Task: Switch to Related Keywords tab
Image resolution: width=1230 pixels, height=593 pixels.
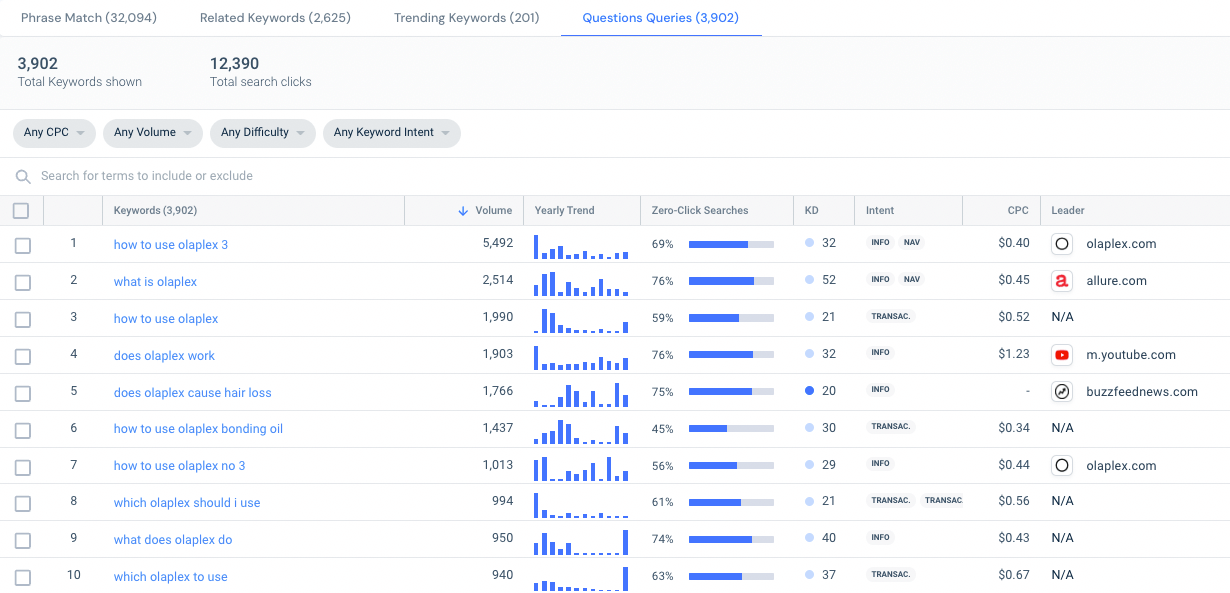Action: point(275,18)
